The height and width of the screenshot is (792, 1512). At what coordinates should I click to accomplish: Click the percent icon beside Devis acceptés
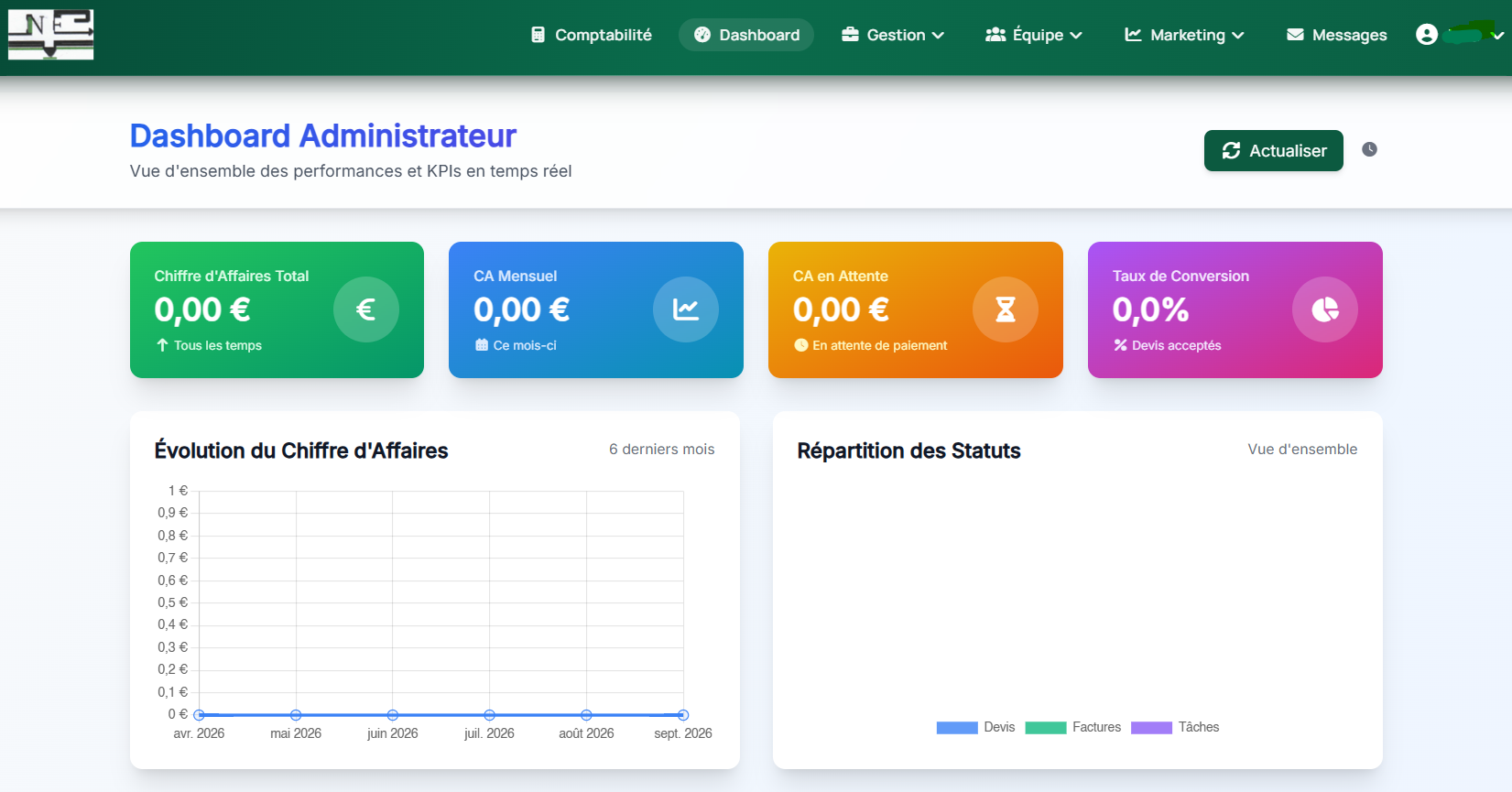tap(1120, 345)
